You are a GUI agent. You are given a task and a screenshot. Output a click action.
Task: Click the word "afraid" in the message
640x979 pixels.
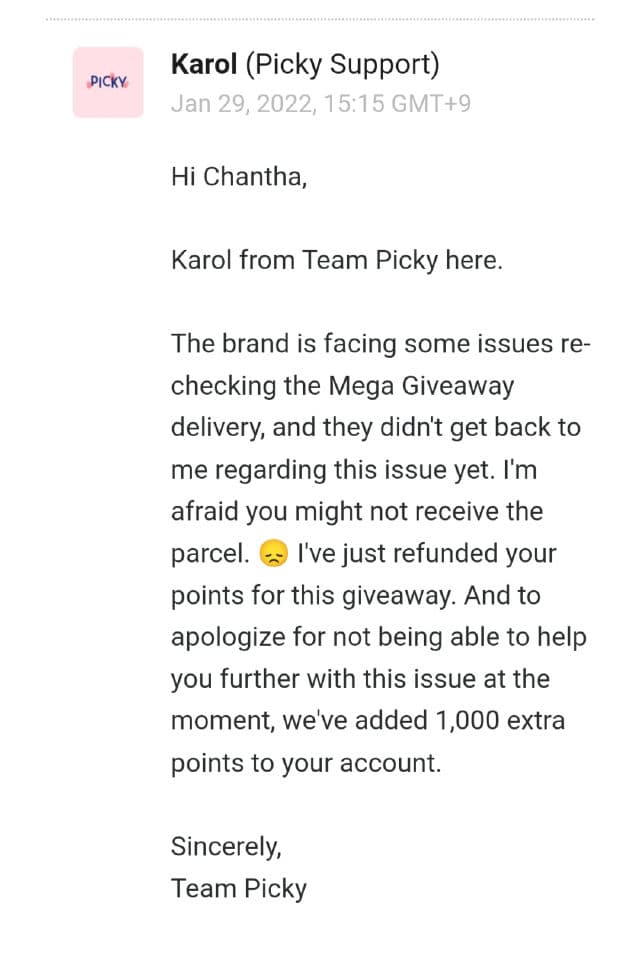(x=203, y=512)
